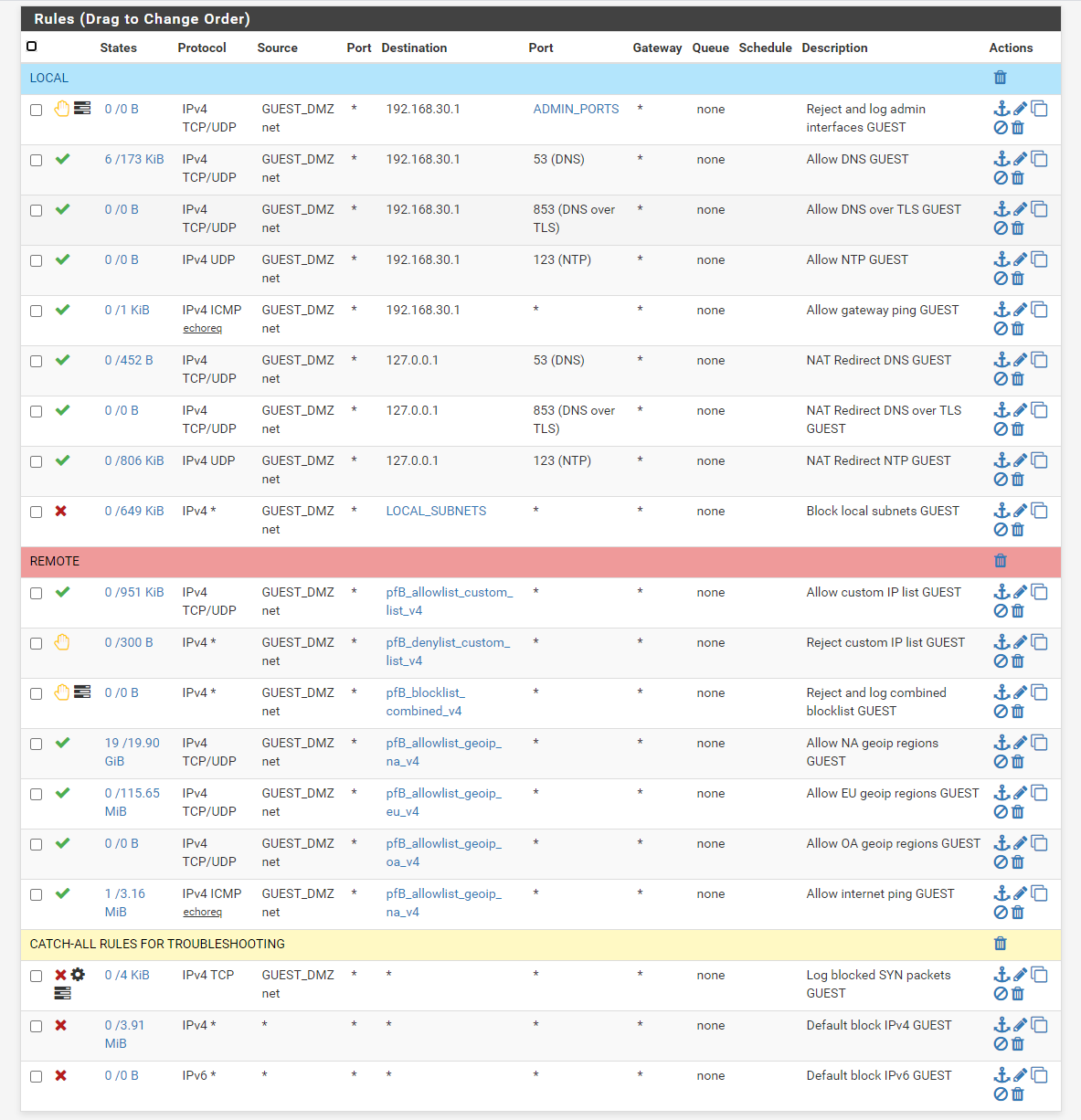1081x1120 pixels.
Task: Open the pfB_allowlist_geoip_eu_v4 alias
Action: [443, 802]
